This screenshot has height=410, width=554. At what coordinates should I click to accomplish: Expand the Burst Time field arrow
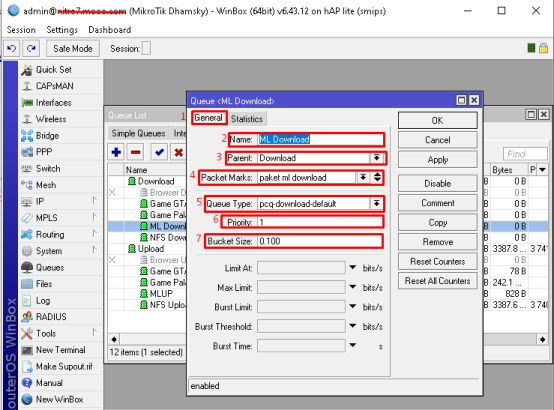click(353, 345)
